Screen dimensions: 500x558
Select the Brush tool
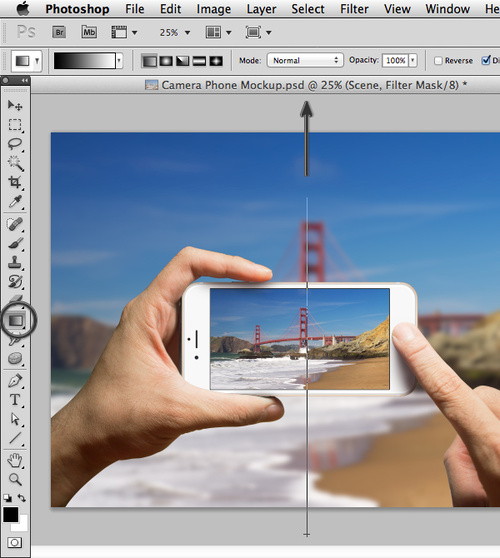coord(15,243)
